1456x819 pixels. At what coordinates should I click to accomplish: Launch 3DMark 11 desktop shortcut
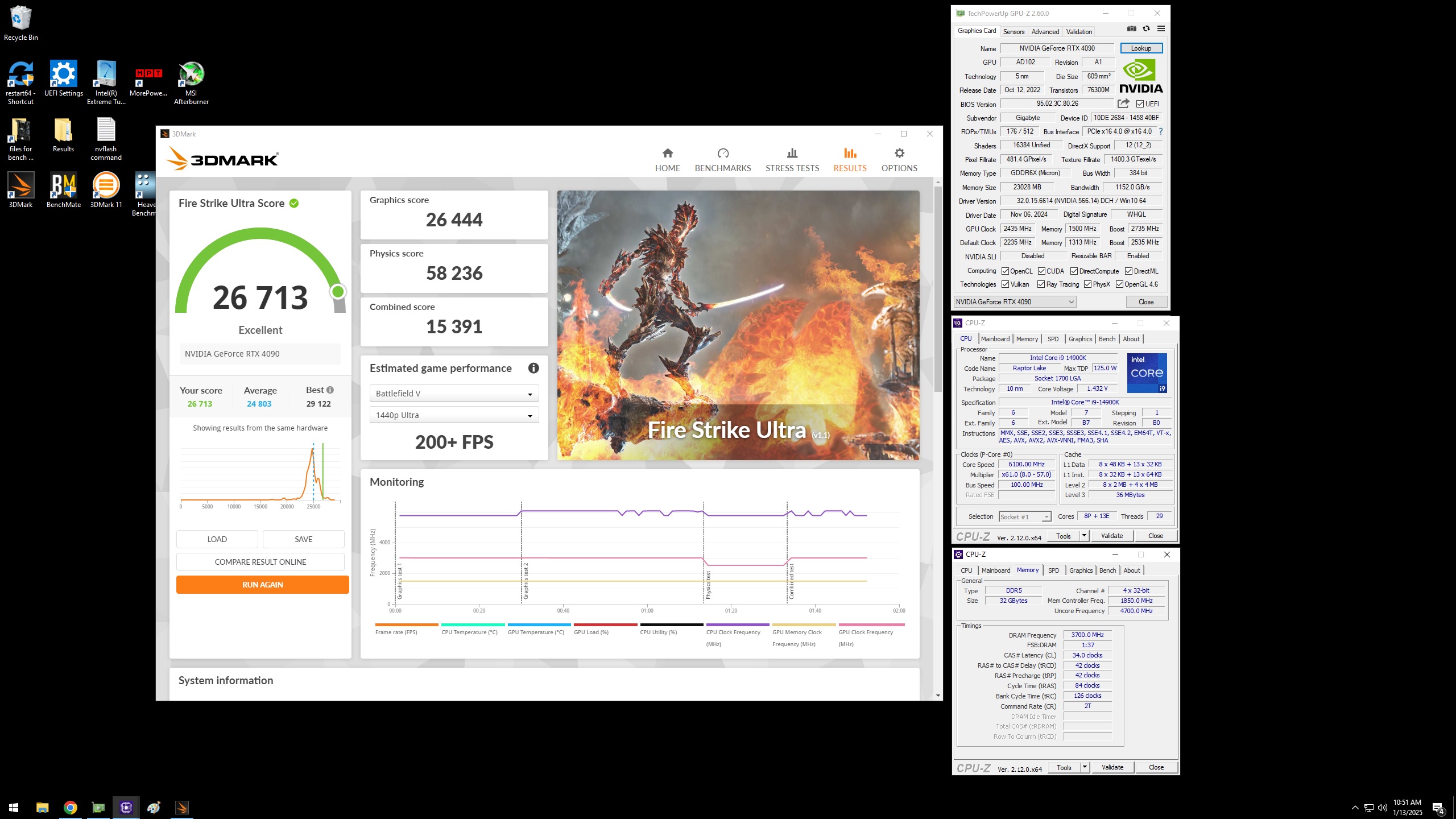(x=106, y=190)
